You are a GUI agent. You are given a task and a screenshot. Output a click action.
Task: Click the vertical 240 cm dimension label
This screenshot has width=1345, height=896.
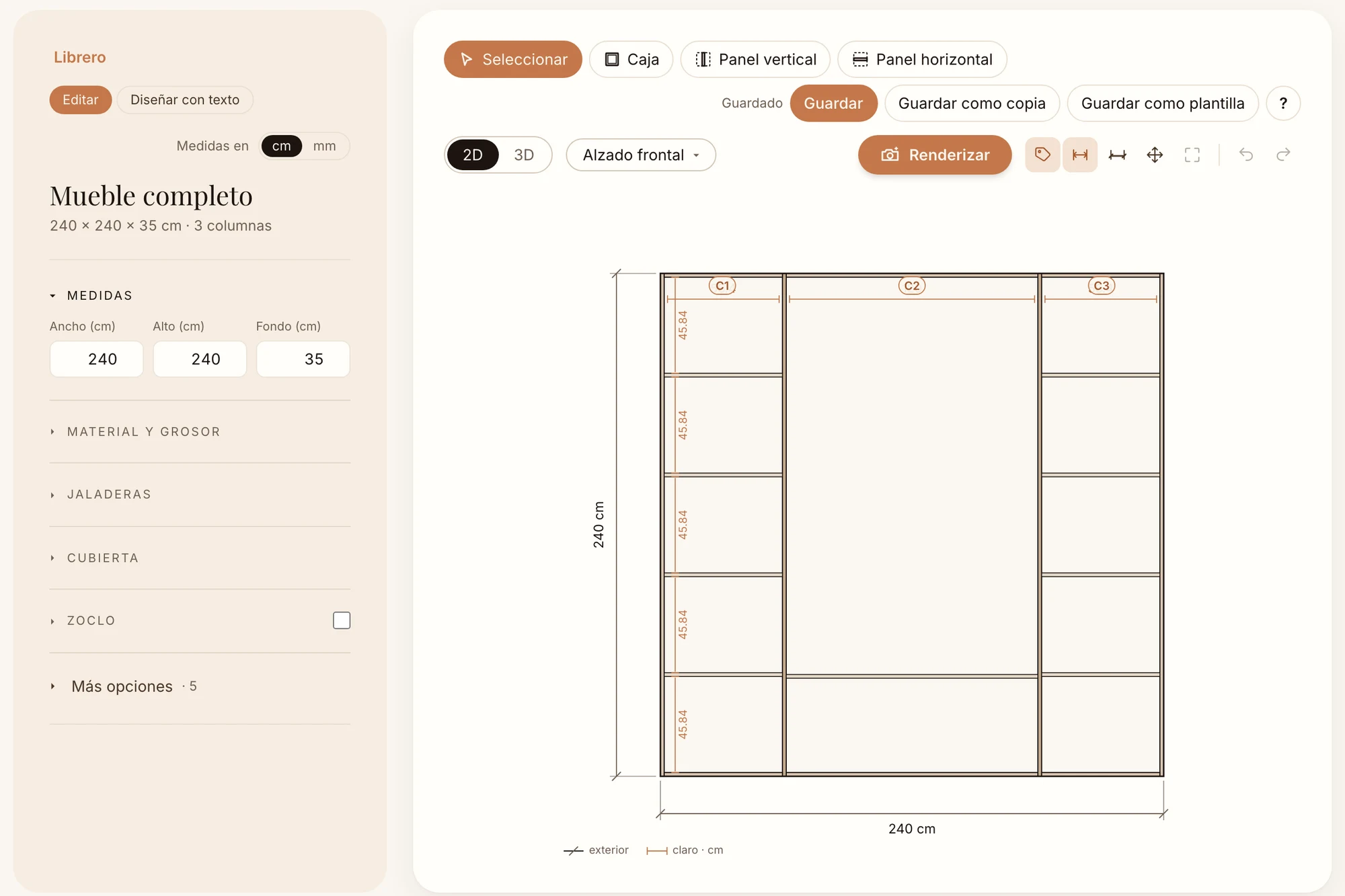pyautogui.click(x=599, y=525)
